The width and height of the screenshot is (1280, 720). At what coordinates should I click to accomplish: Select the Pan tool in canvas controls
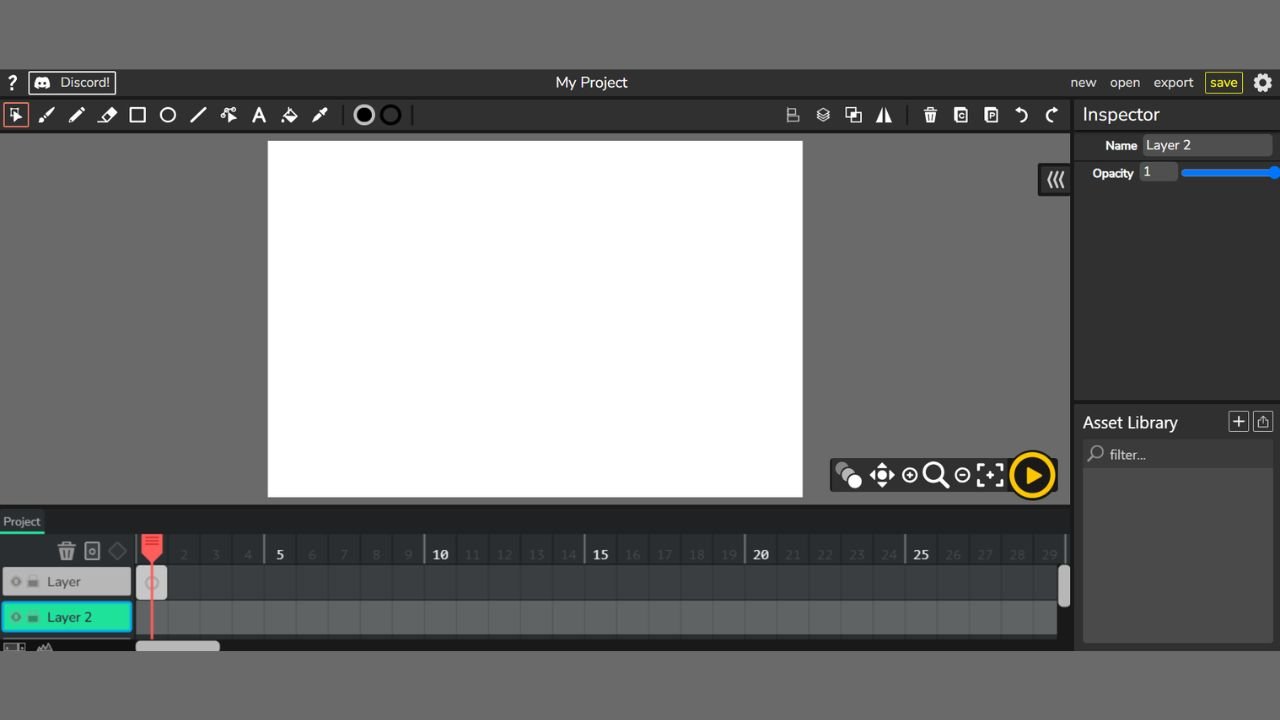tap(881, 475)
